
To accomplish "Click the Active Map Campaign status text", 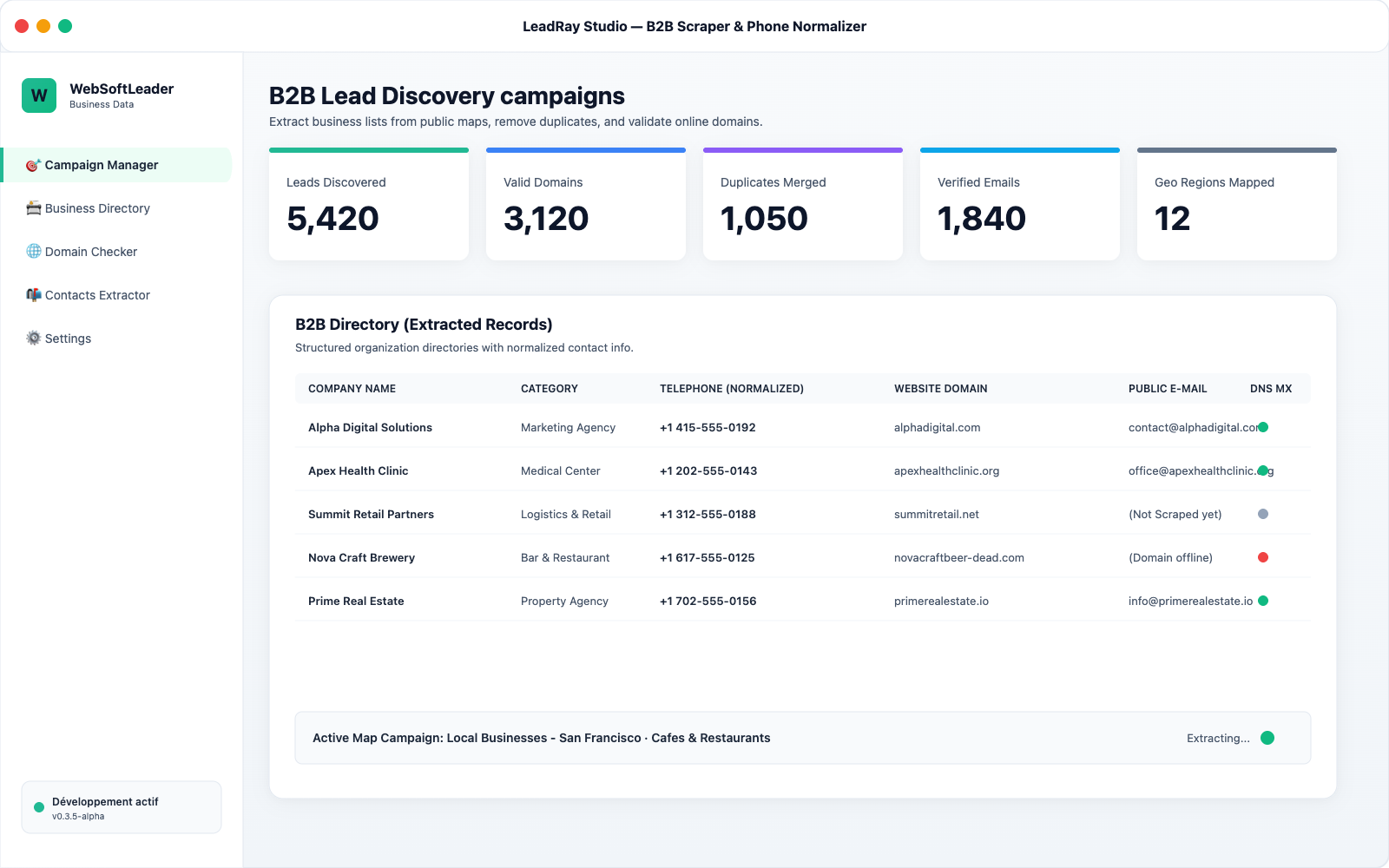I will click(x=541, y=738).
